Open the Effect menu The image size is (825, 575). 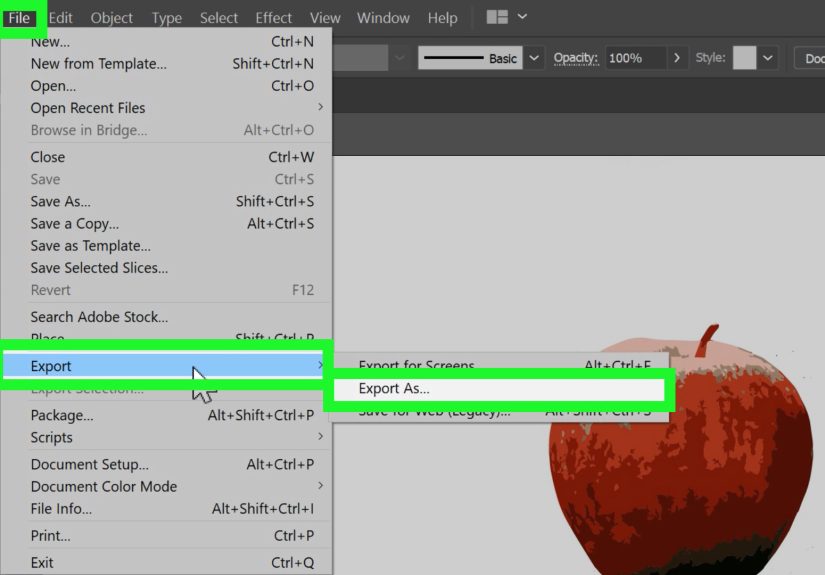(x=273, y=18)
